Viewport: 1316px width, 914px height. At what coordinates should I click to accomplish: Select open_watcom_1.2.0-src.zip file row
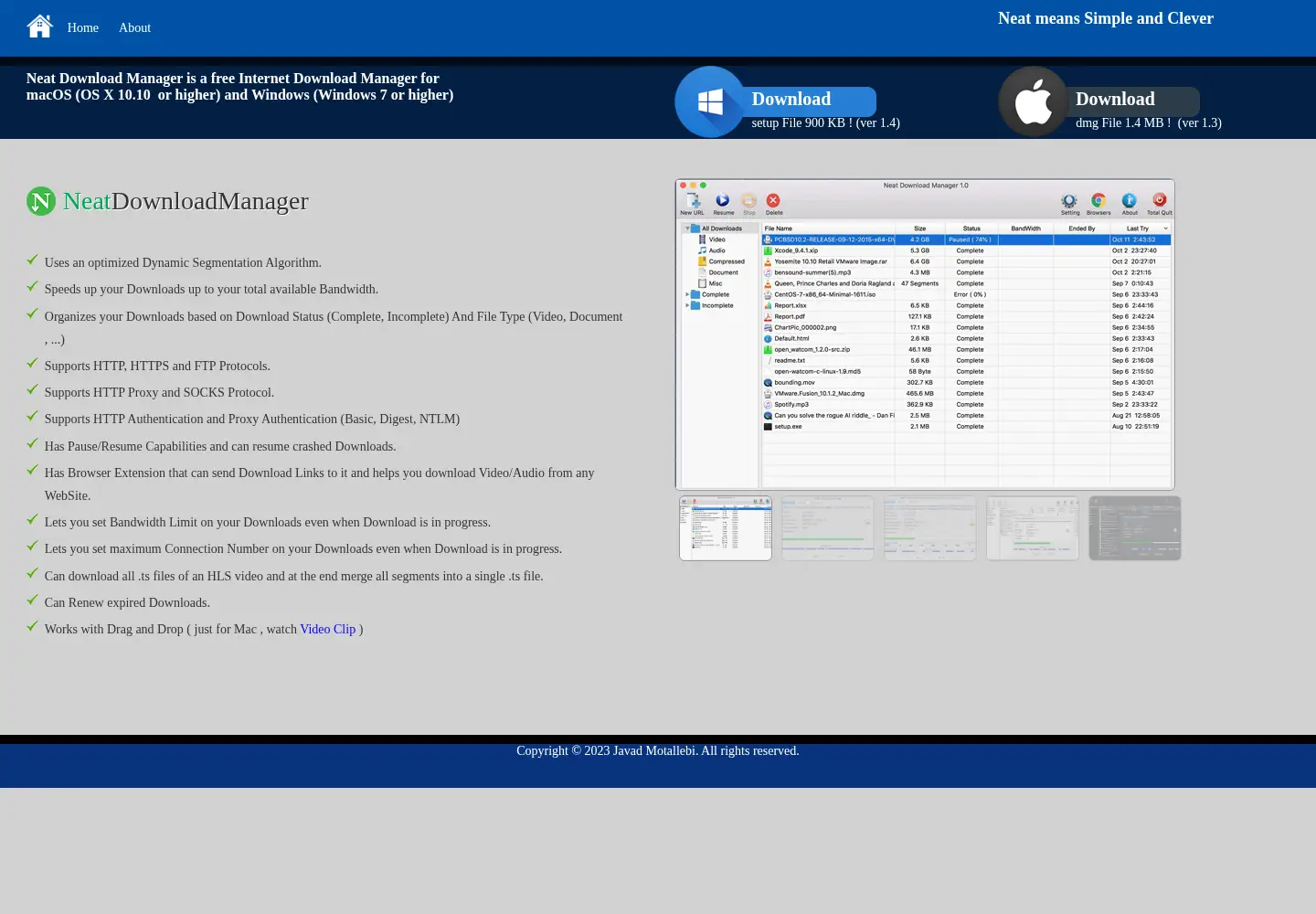(967, 349)
